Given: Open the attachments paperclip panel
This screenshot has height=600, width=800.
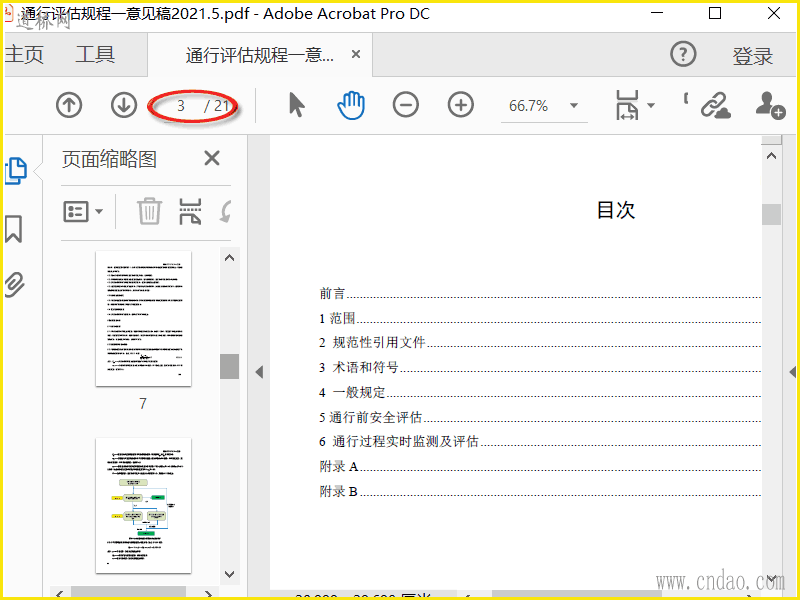Looking at the screenshot, I should pos(14,284).
